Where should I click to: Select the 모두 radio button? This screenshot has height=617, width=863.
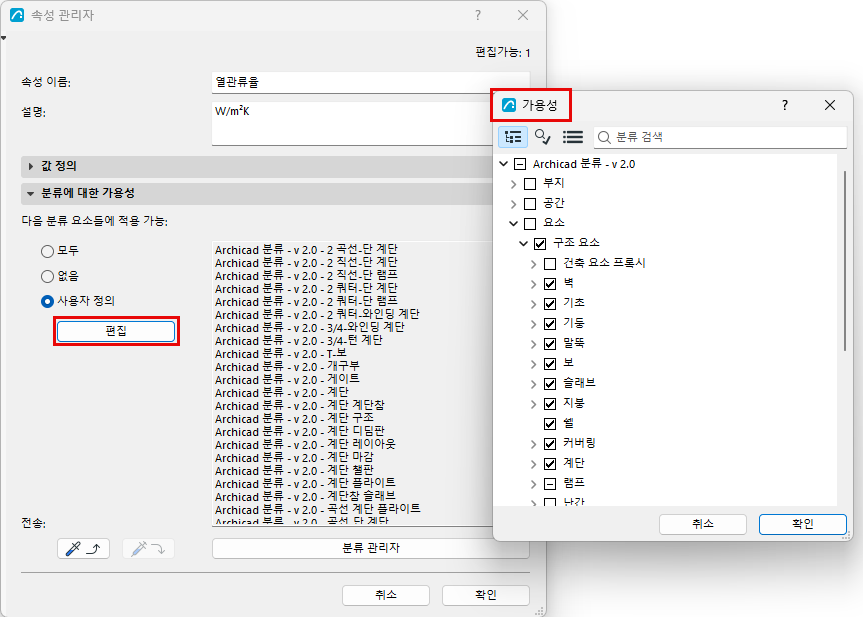click(47, 252)
